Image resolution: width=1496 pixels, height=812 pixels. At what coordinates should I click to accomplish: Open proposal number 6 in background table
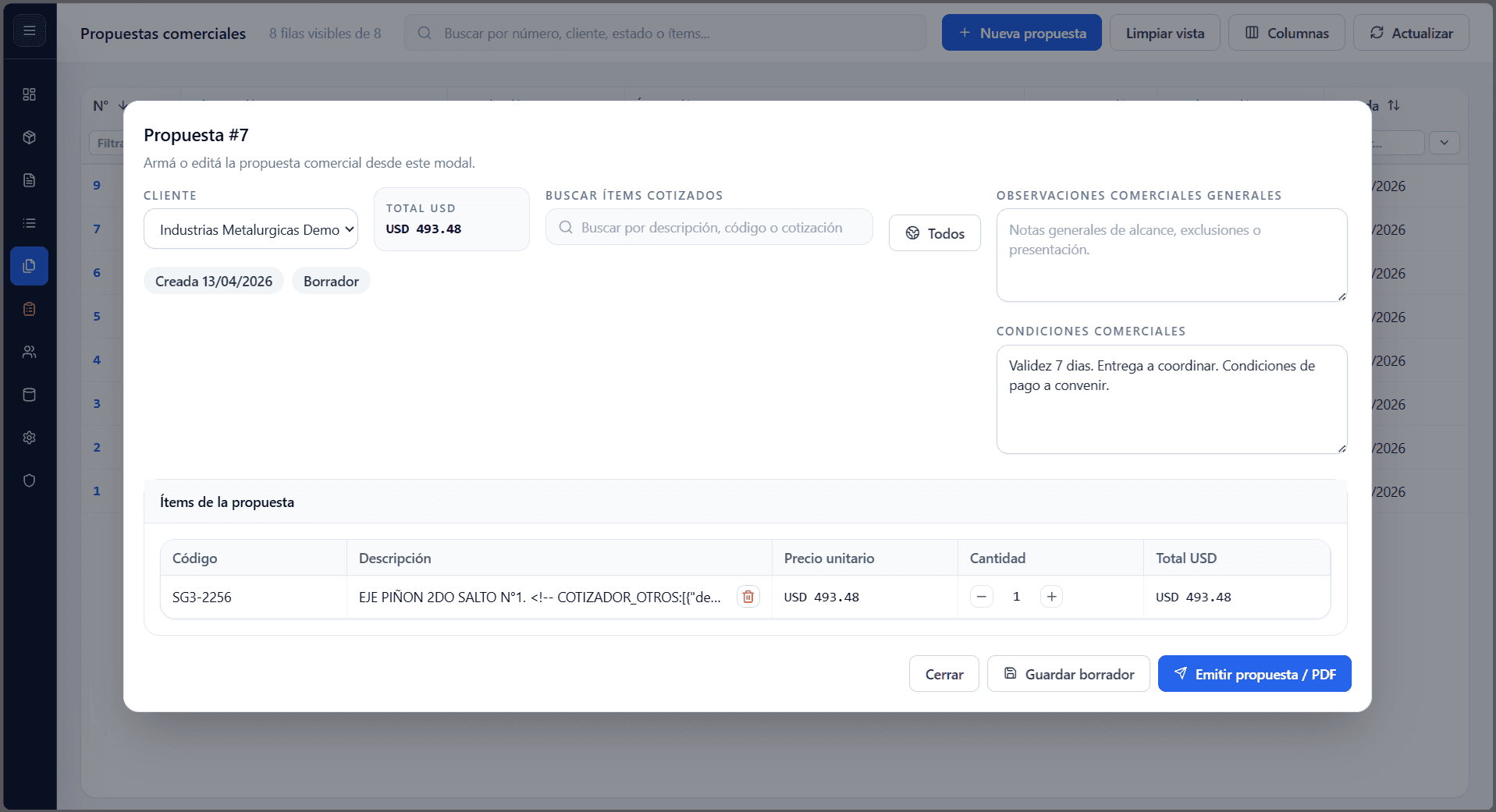pyautogui.click(x=97, y=273)
